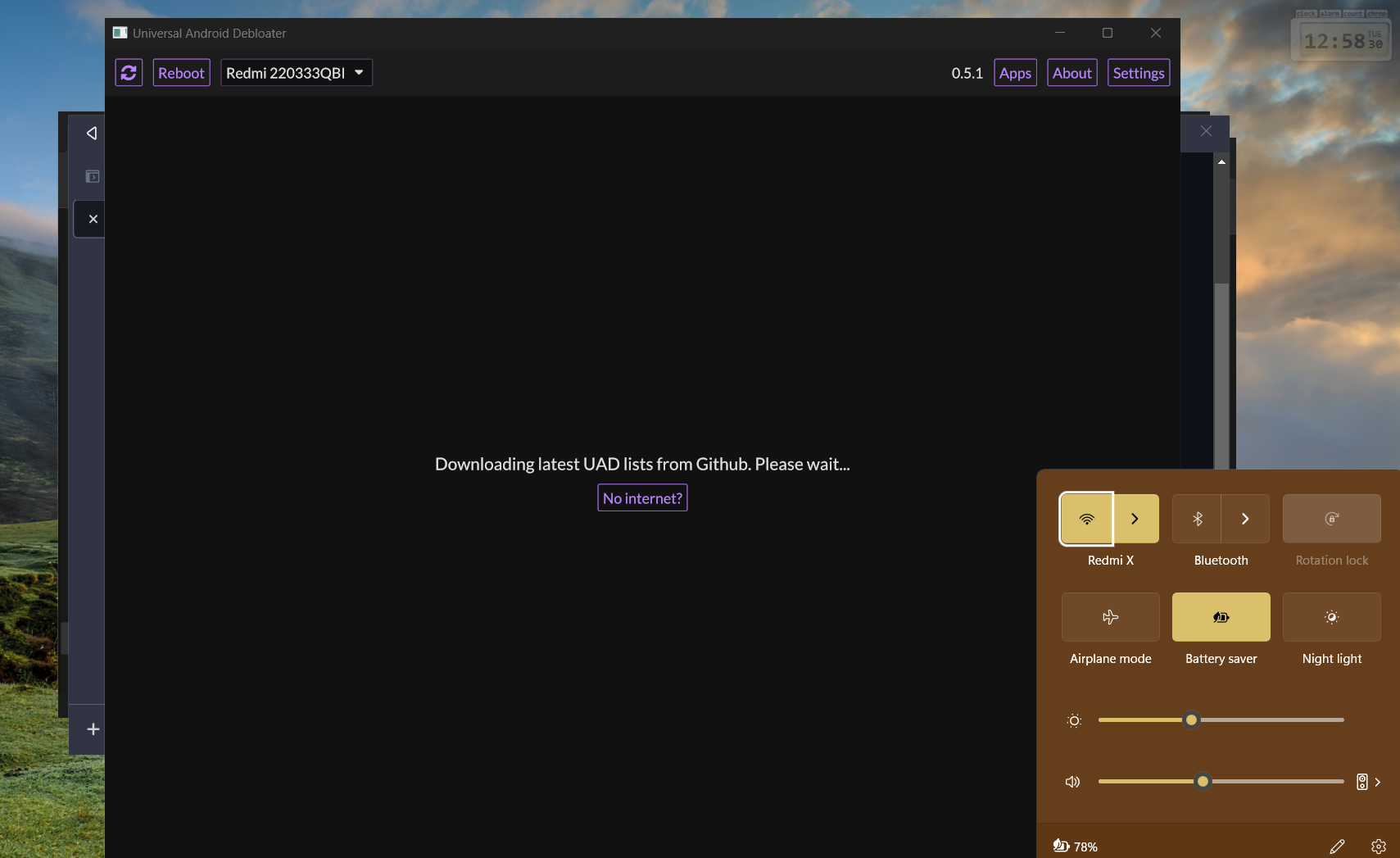
Task: Maximize the Universal Android Debloater window
Action: click(x=1108, y=33)
